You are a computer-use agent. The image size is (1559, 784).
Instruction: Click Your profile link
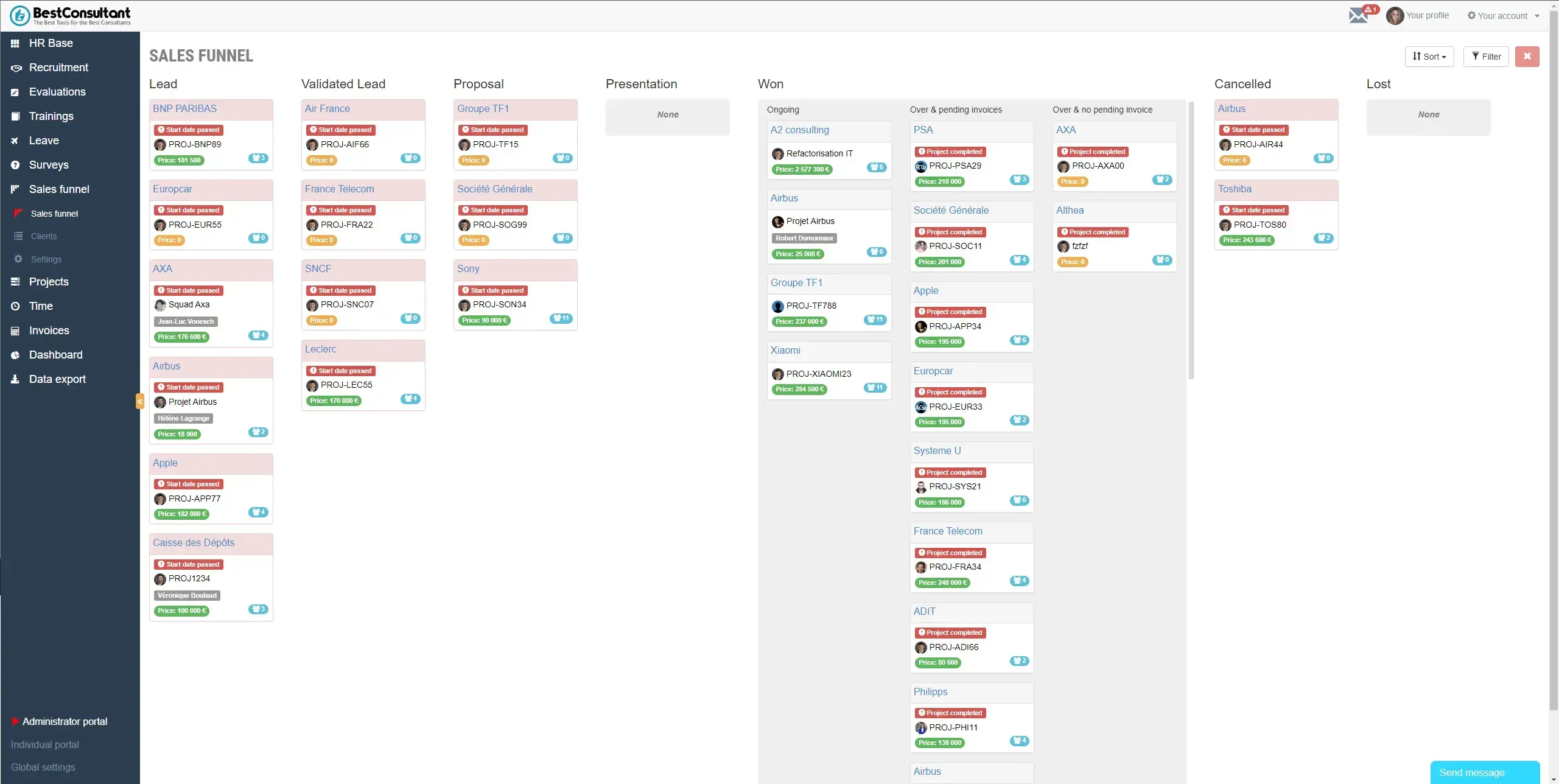click(x=1427, y=16)
